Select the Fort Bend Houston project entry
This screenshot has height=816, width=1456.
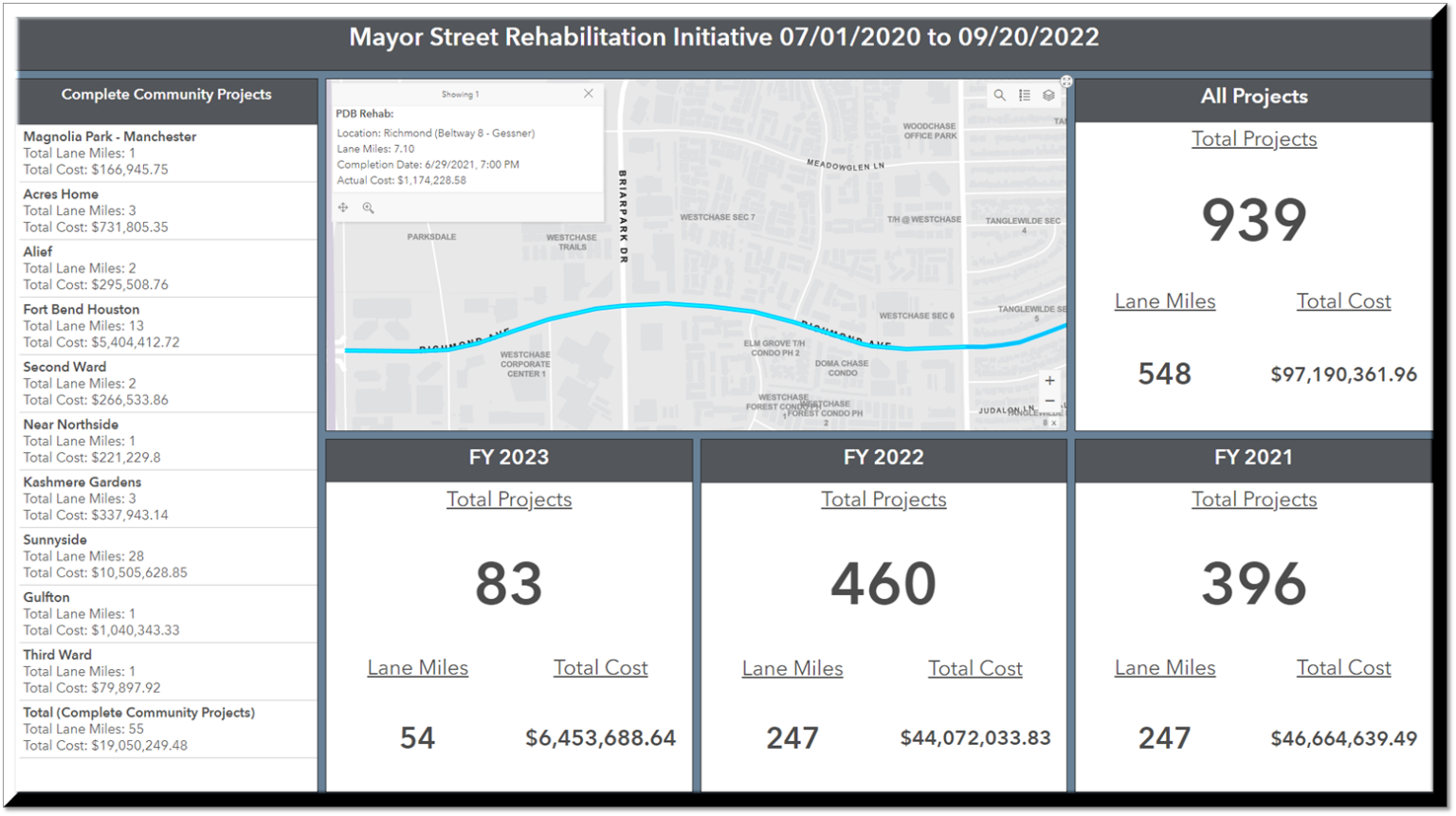167,325
